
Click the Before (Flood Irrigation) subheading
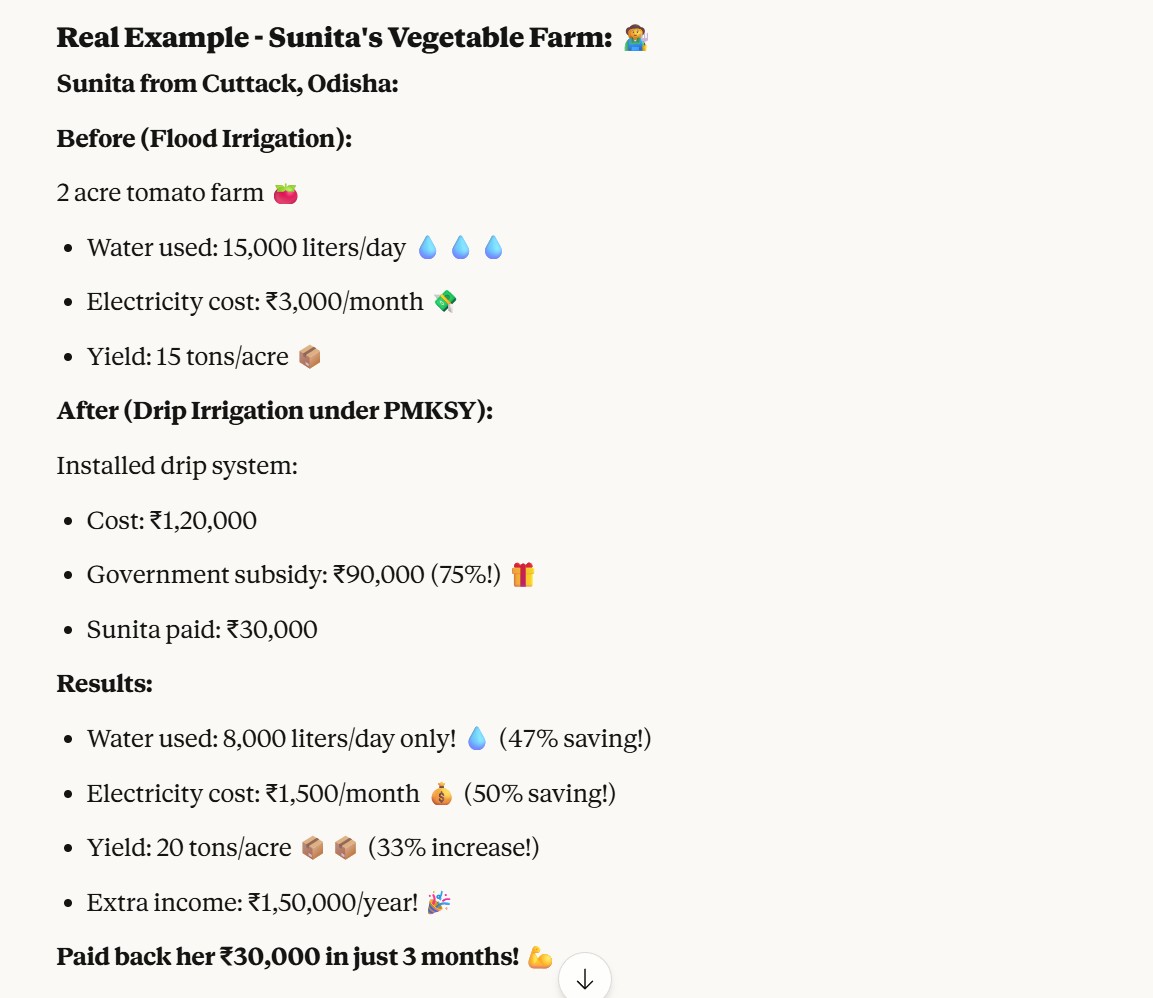point(204,138)
